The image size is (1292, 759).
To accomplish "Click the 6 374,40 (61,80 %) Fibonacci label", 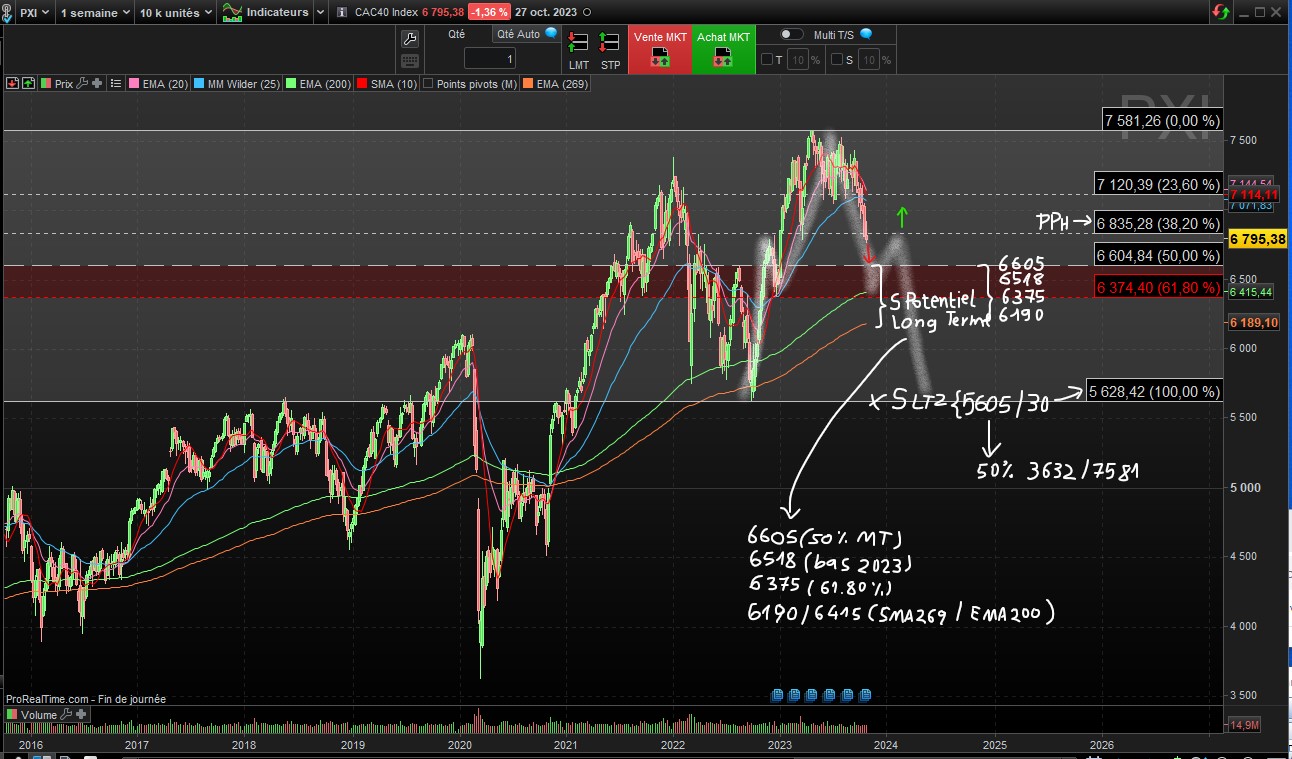I will 1158,287.
